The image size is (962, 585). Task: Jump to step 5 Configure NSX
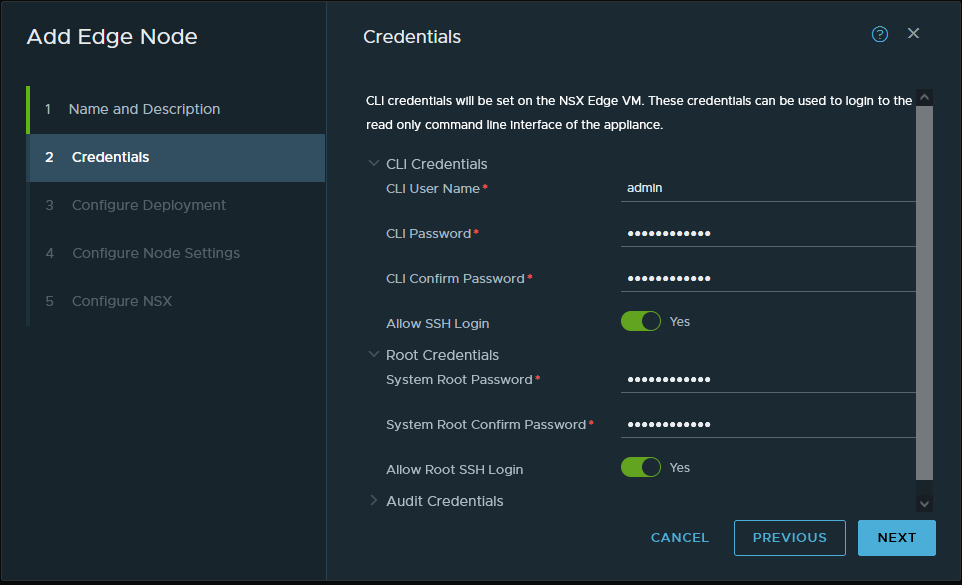point(121,301)
